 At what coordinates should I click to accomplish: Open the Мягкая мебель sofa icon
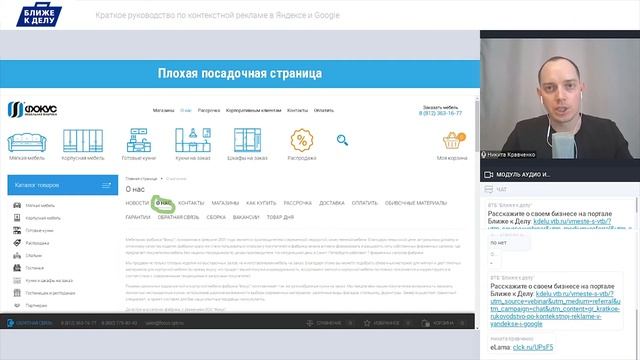(x=27, y=142)
